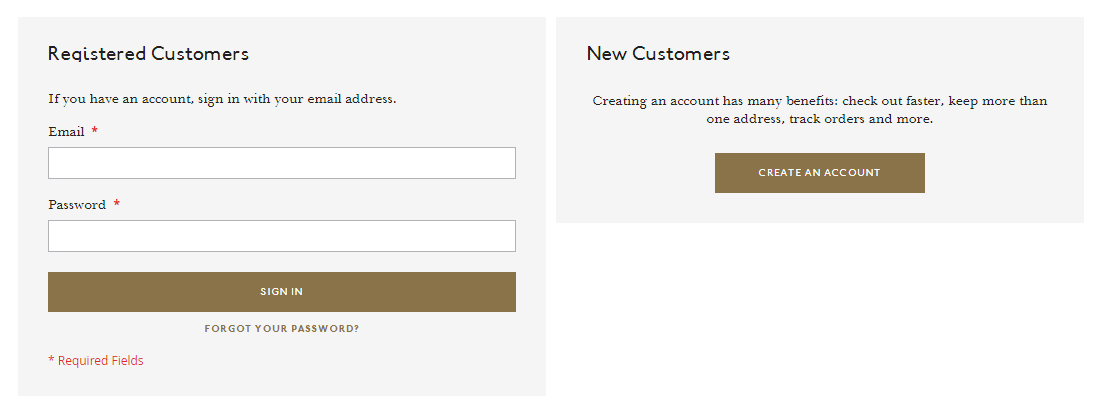Screen dimensions: 1097x414
Task: Focus the Password input field
Action: pyautogui.click(x=281, y=236)
